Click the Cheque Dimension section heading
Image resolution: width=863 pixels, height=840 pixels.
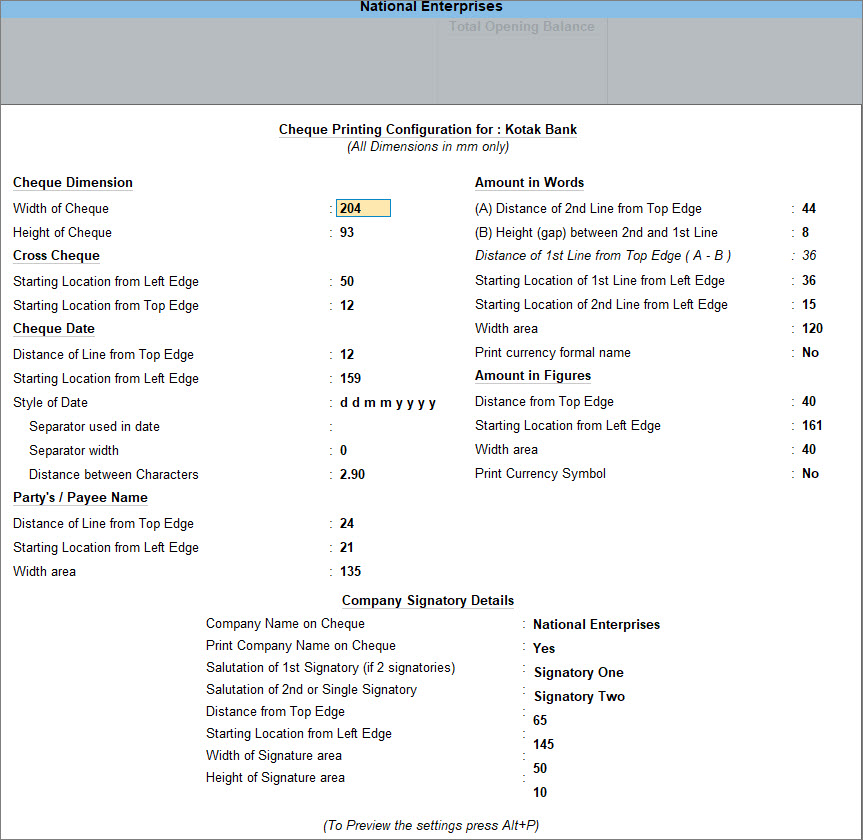coord(73,183)
